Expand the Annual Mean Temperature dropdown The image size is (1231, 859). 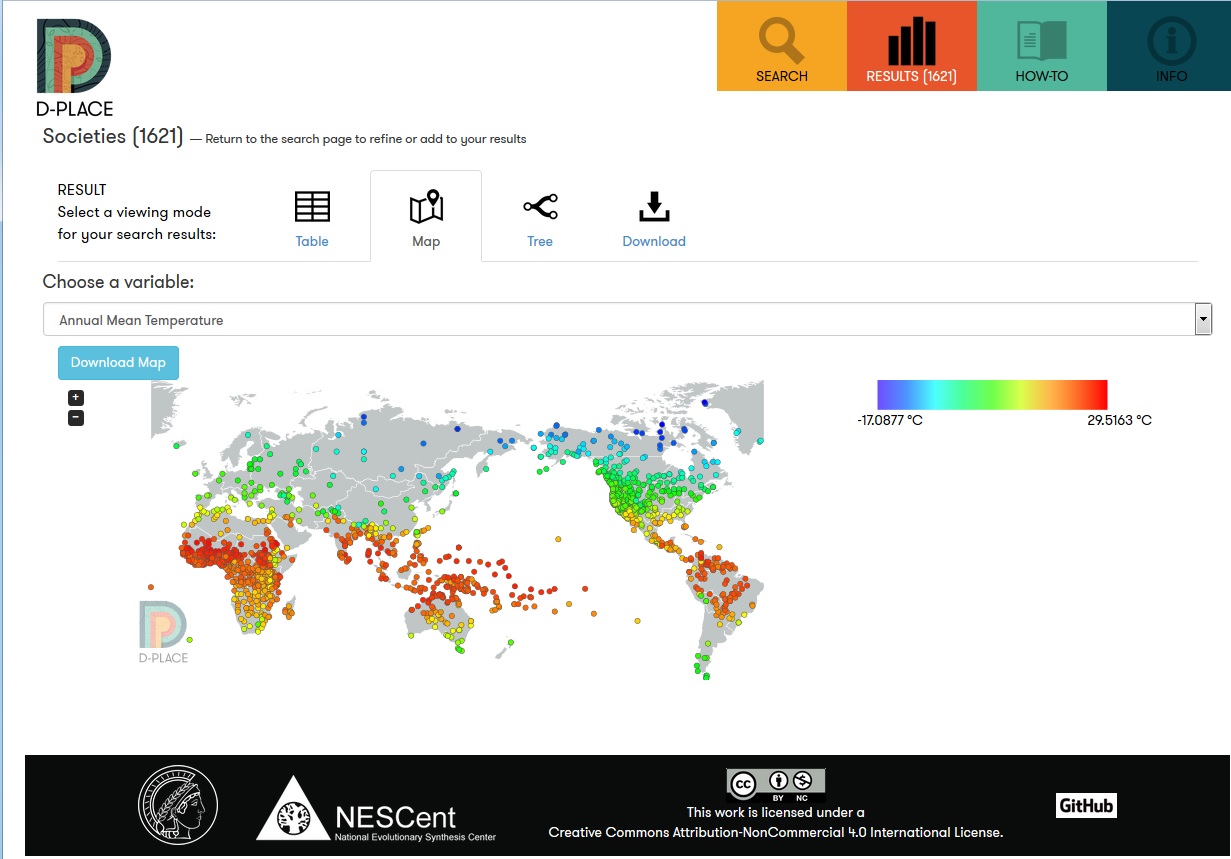point(620,320)
